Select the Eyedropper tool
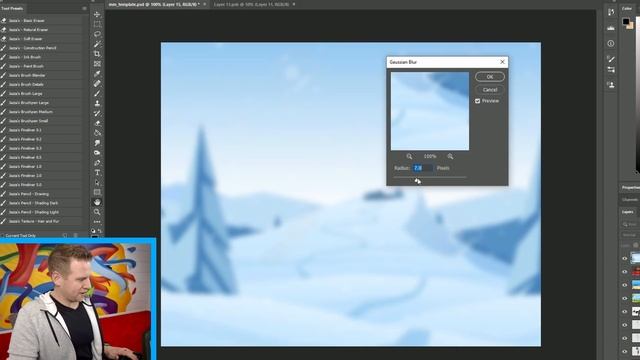640x360 pixels. (97, 74)
